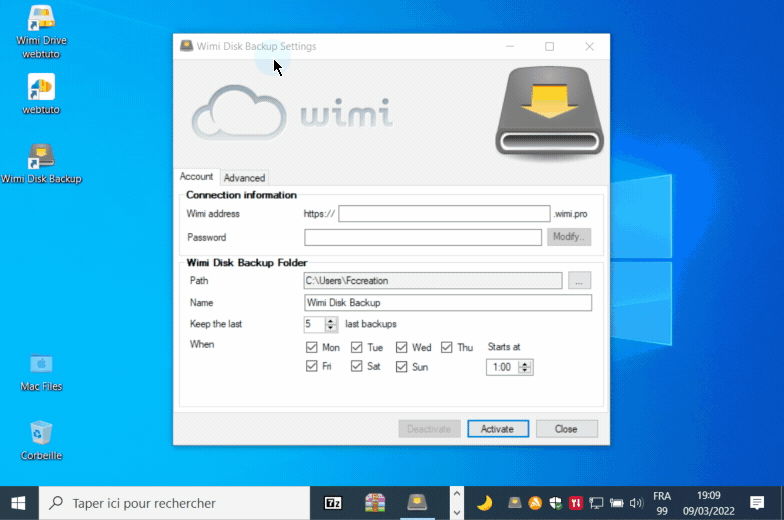This screenshot has height=520, width=784.
Task: Select the Mac Files folder icon
Action: coord(41,372)
